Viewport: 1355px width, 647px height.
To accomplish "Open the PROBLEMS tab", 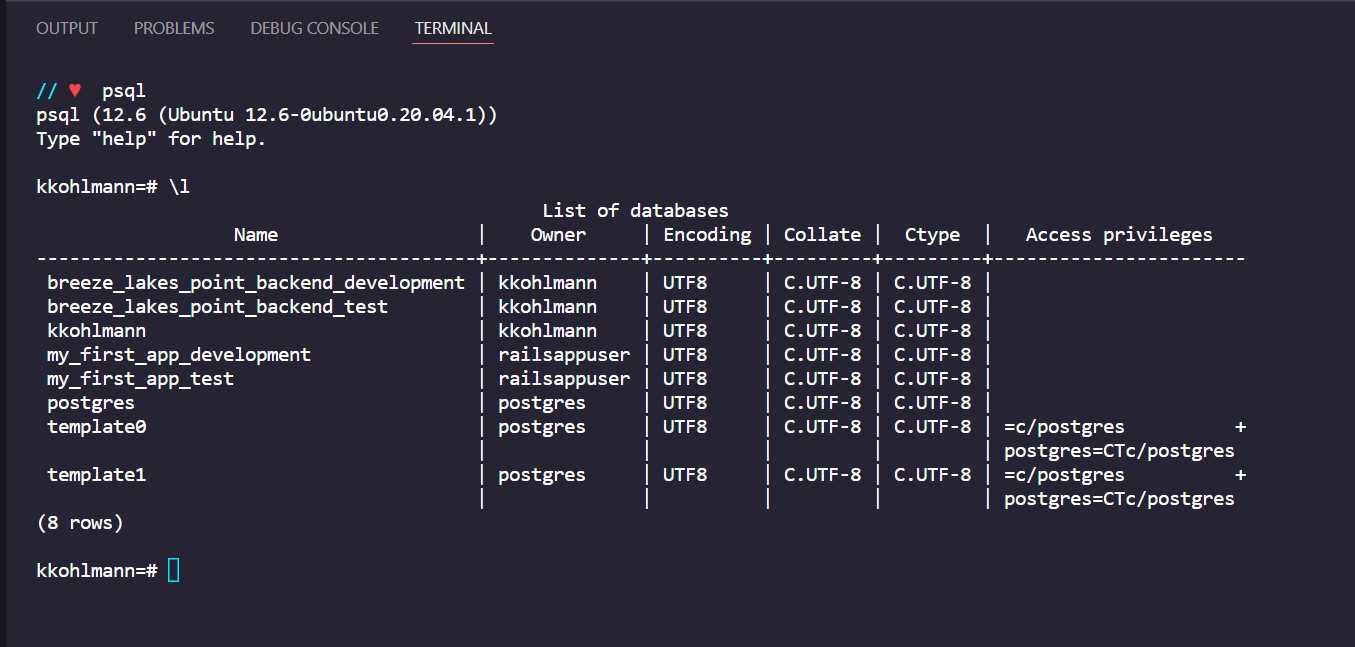I will point(174,28).
